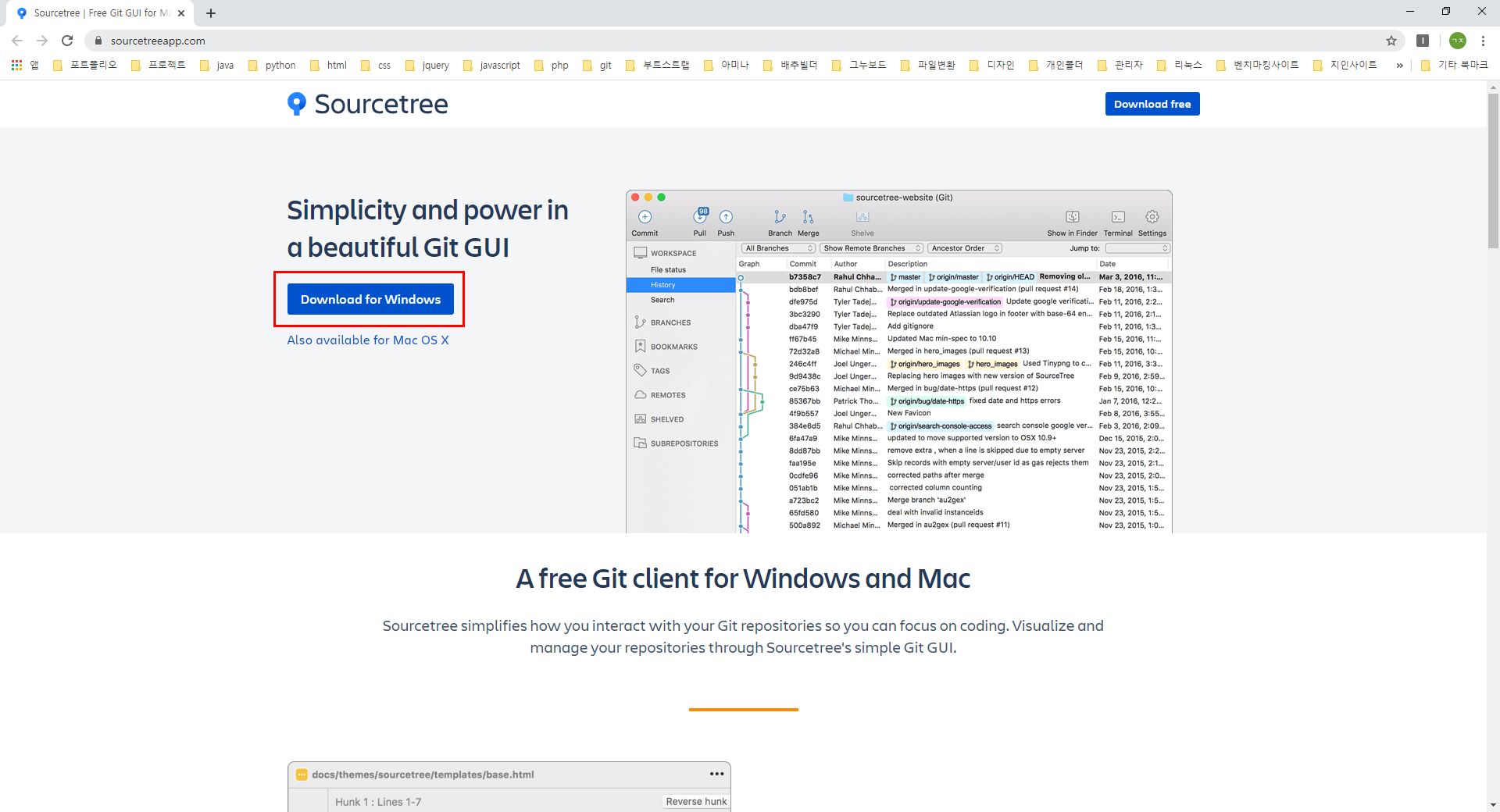This screenshot has width=1500, height=812.
Task: Click the SHELVED section icon in sidebar
Action: (640, 419)
